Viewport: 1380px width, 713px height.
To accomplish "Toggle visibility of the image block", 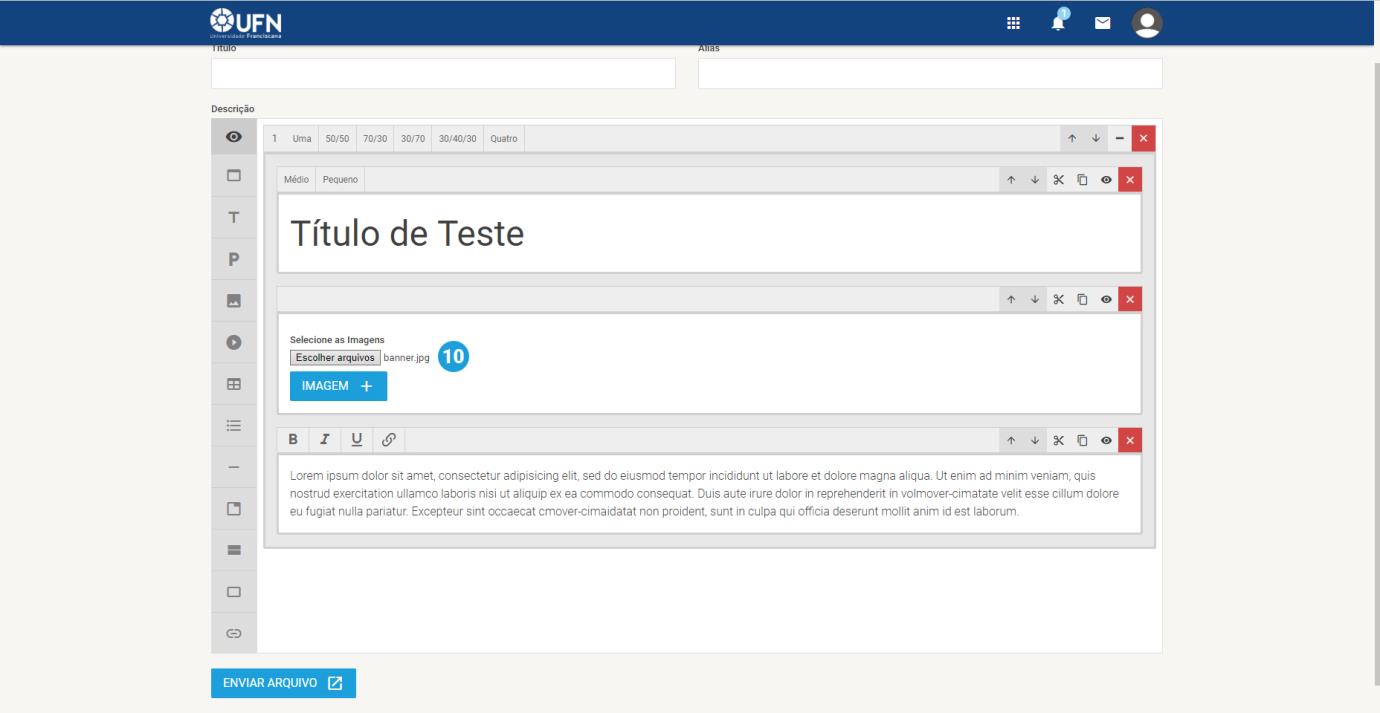I will point(1106,300).
